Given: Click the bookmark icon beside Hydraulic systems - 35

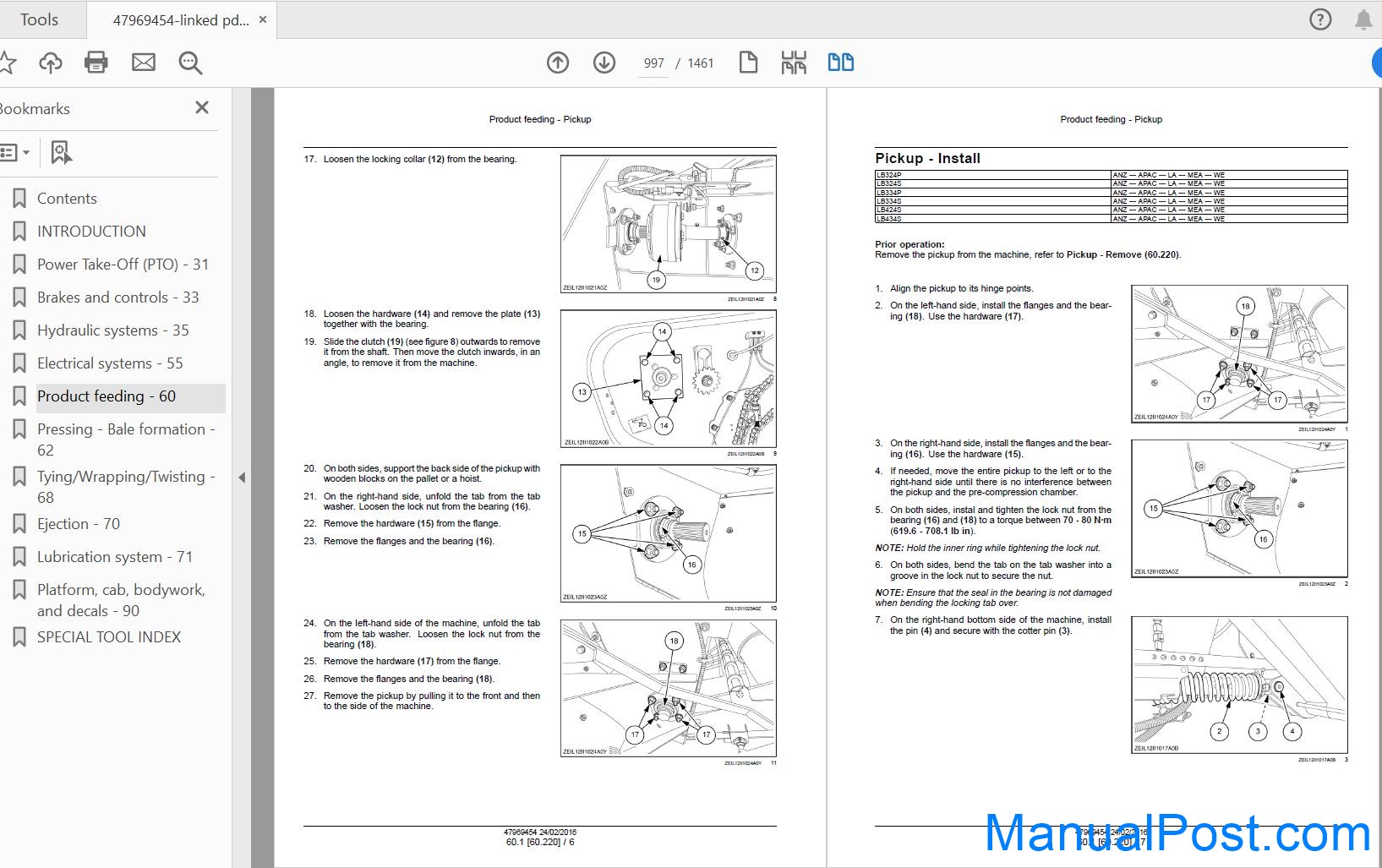Looking at the screenshot, I should click(19, 330).
